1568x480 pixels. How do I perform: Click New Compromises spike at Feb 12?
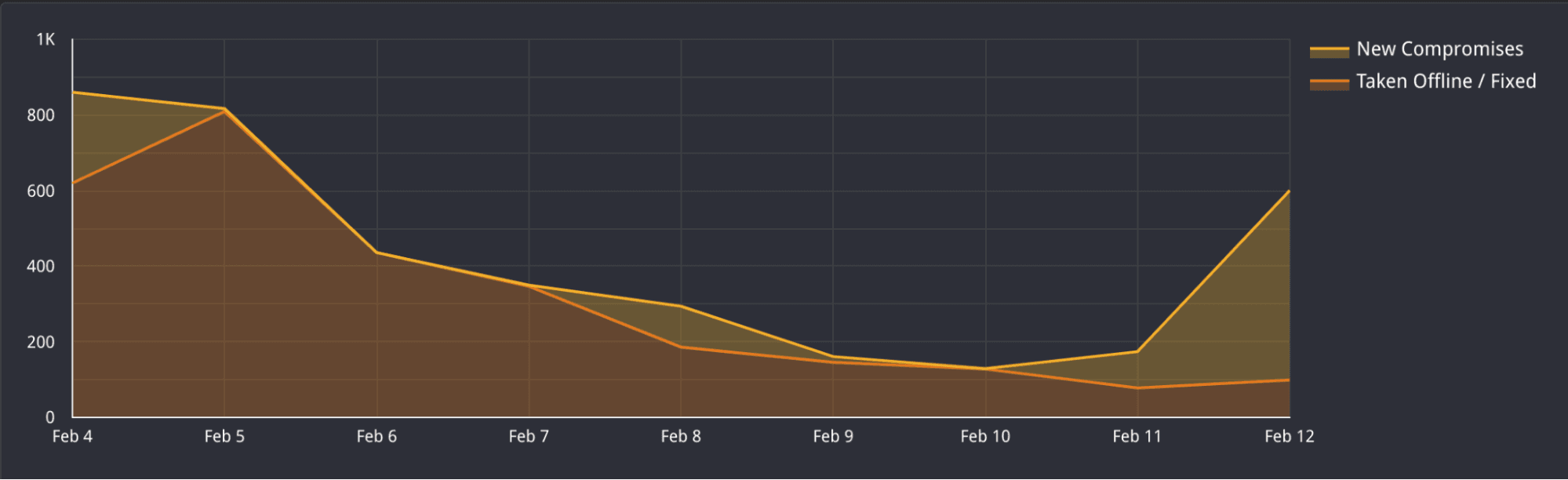[x=1289, y=191]
